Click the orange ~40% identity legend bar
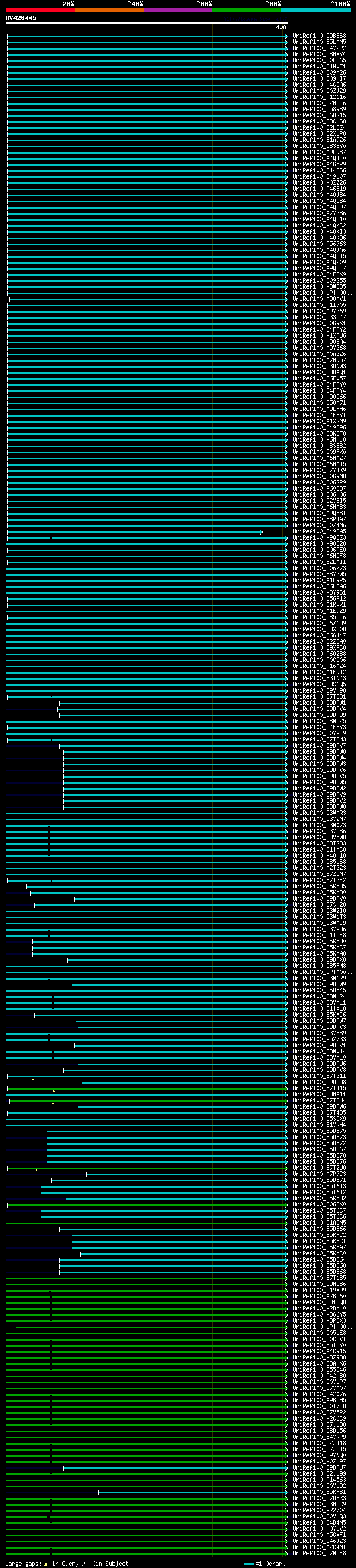Screen dimensions: 356x1568 point(109,11)
